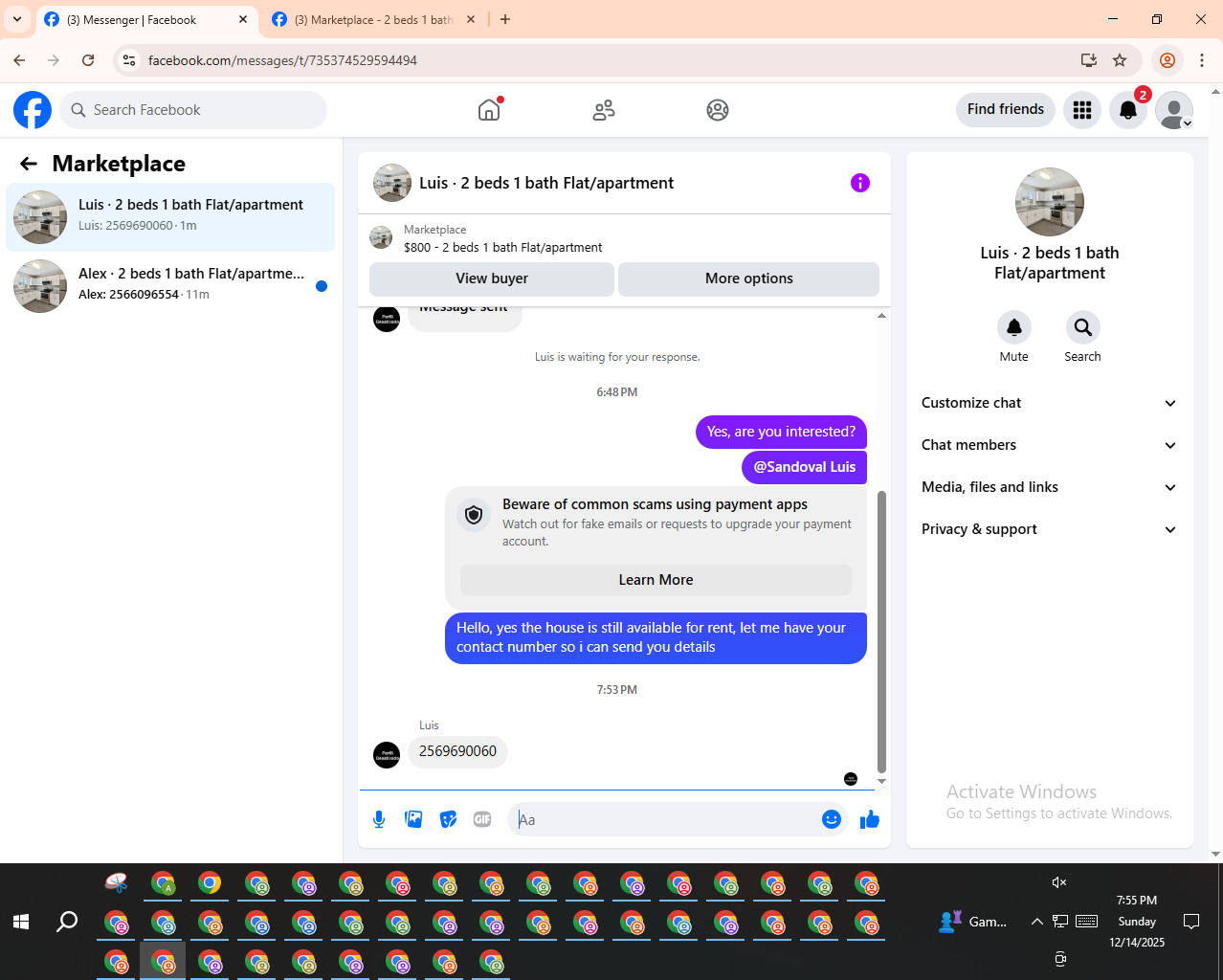Choose a sticker icon
The width and height of the screenshot is (1223, 980).
click(x=448, y=819)
